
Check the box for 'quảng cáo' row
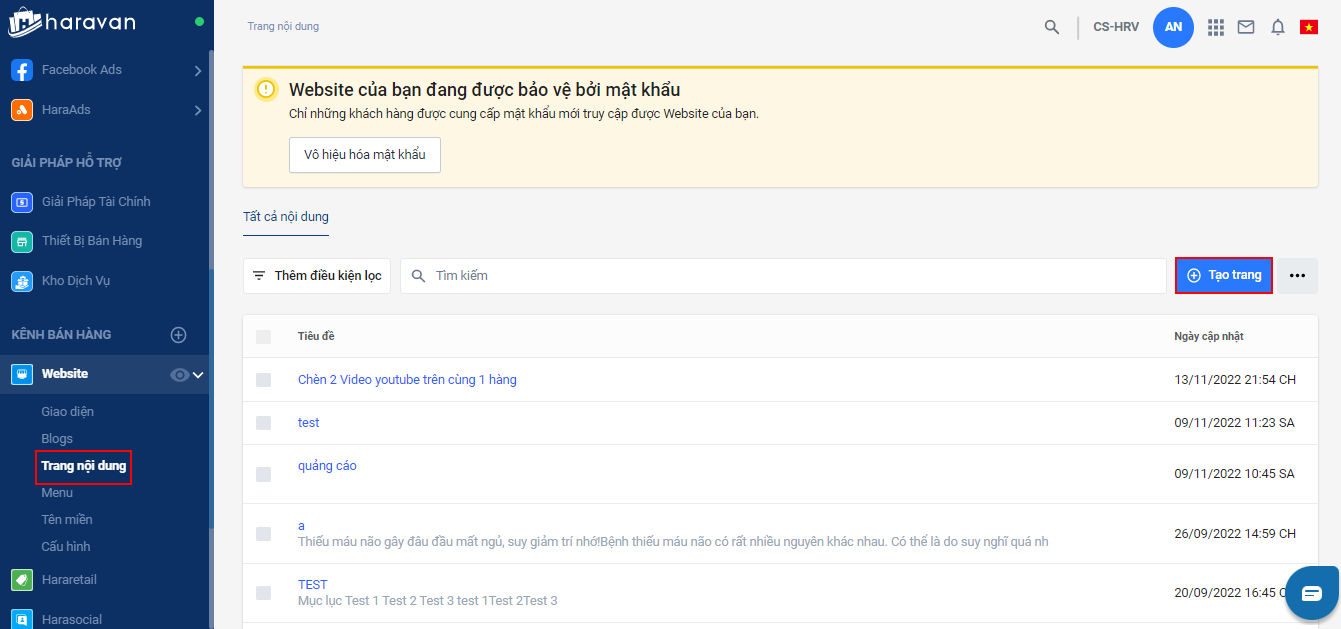tap(263, 474)
